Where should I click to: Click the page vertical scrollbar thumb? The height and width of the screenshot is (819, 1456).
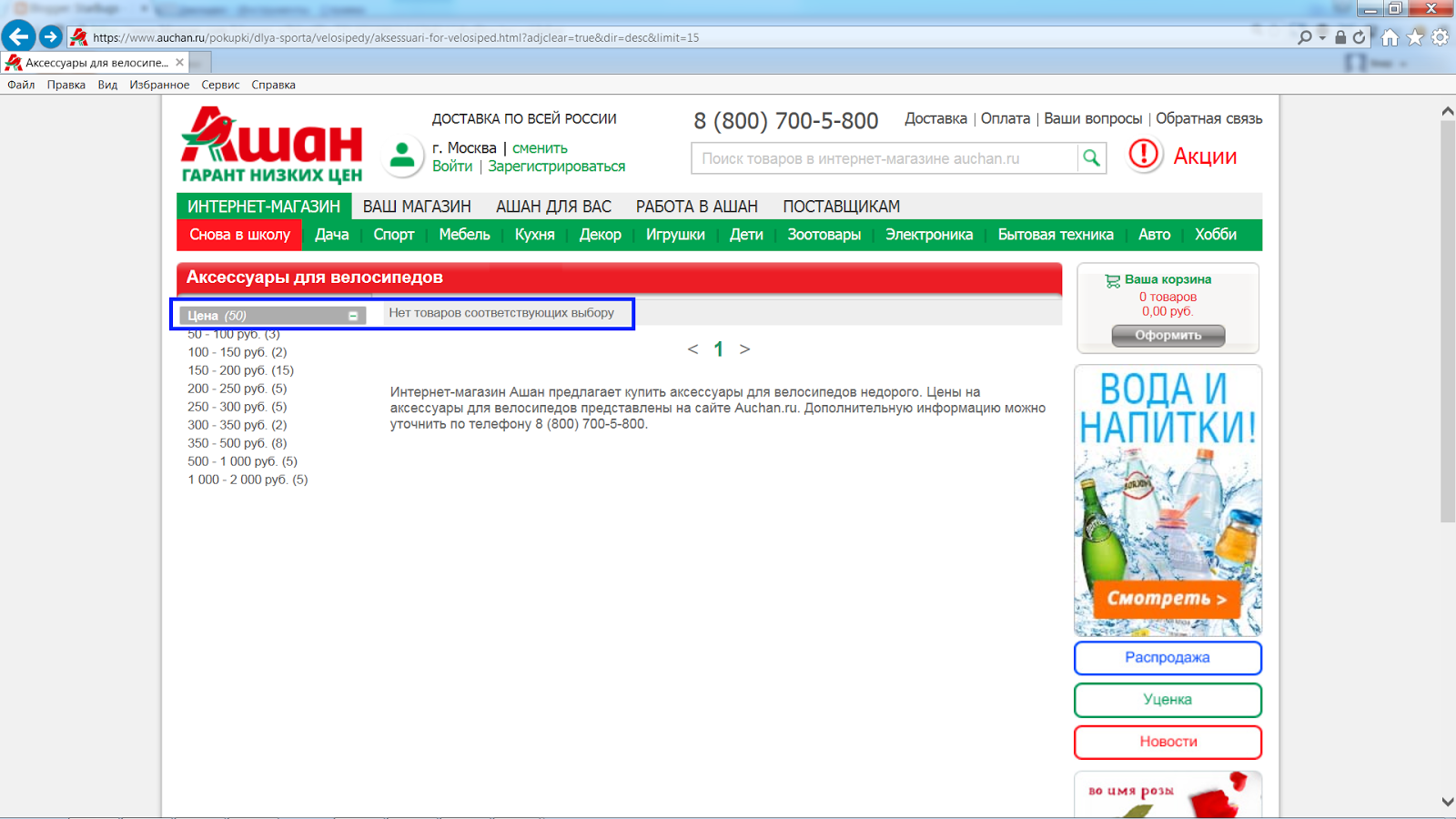(1448, 321)
